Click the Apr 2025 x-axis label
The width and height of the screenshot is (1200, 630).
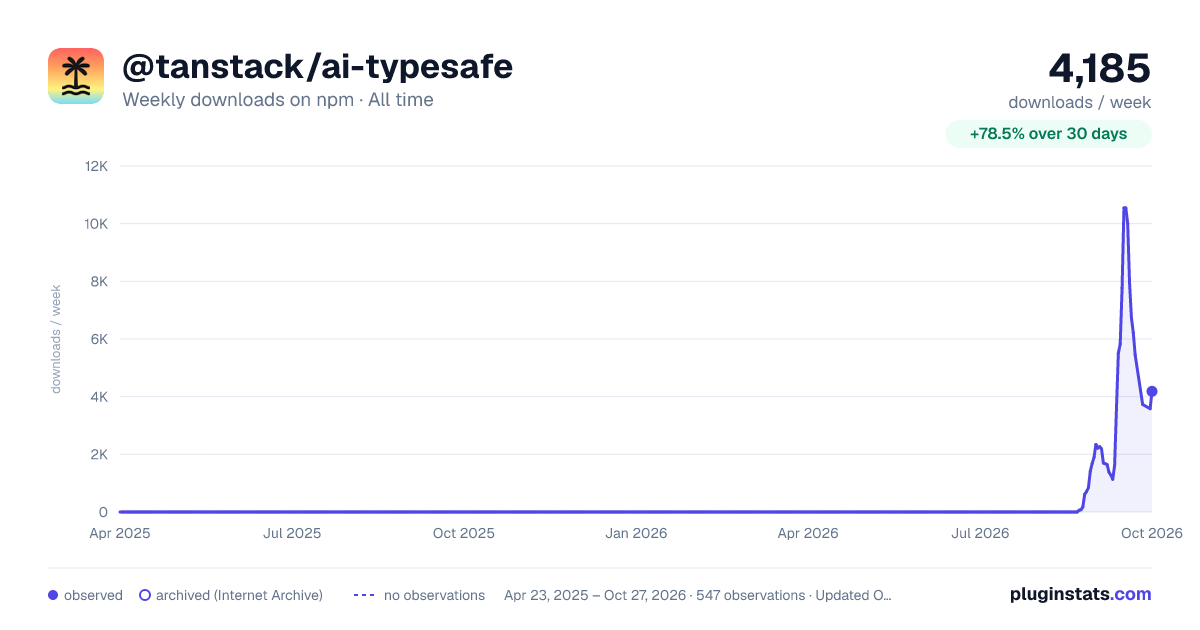(119, 534)
